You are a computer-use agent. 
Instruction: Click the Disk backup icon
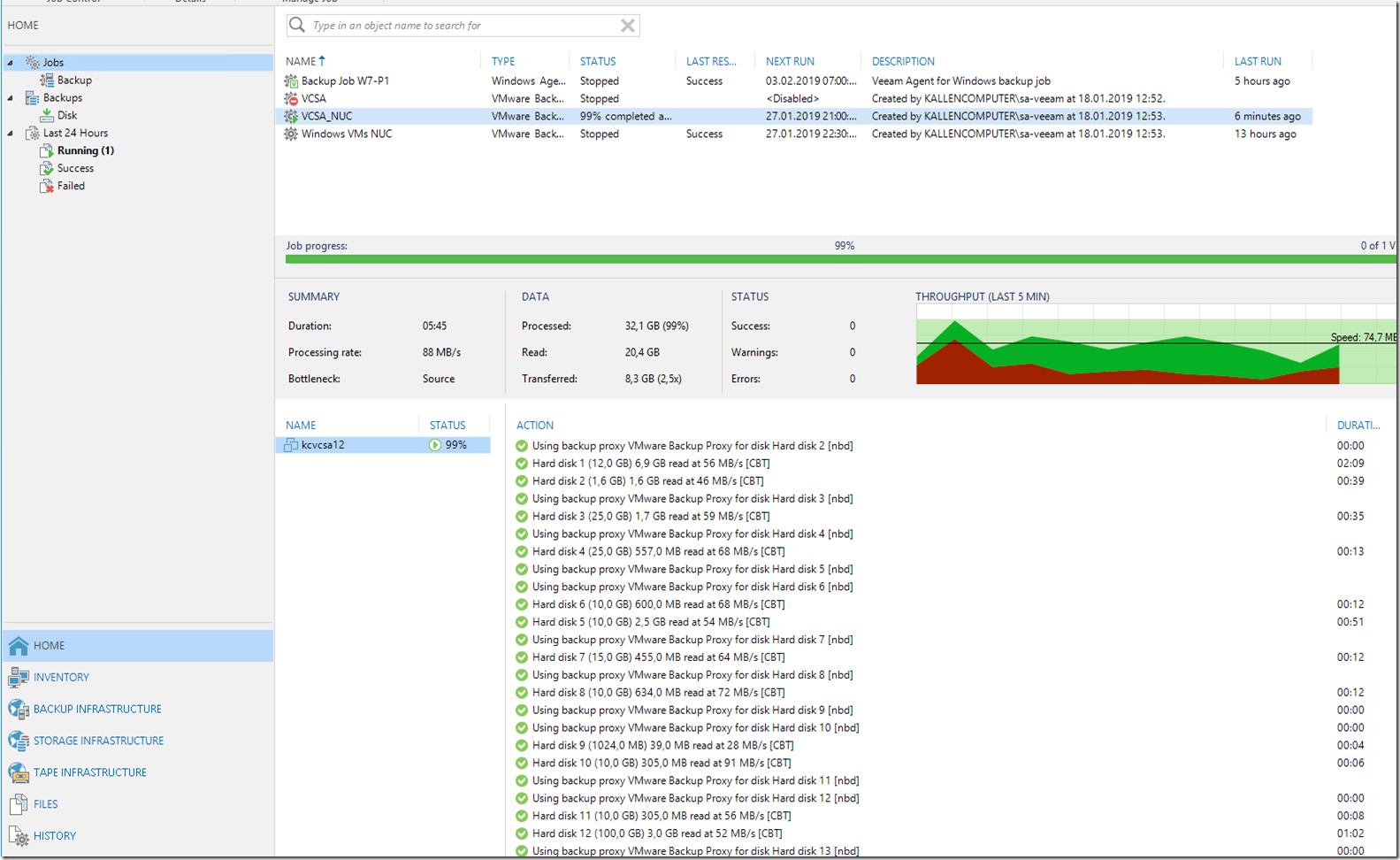[x=47, y=115]
